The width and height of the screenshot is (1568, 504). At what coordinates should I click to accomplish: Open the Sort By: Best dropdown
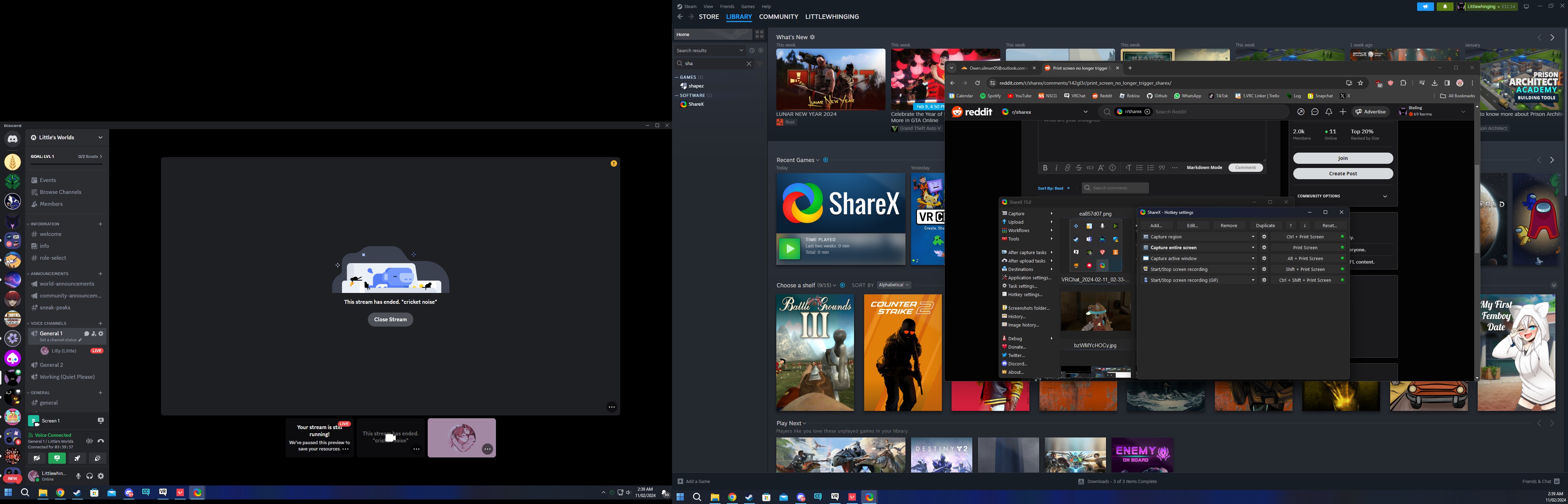[x=1053, y=188]
